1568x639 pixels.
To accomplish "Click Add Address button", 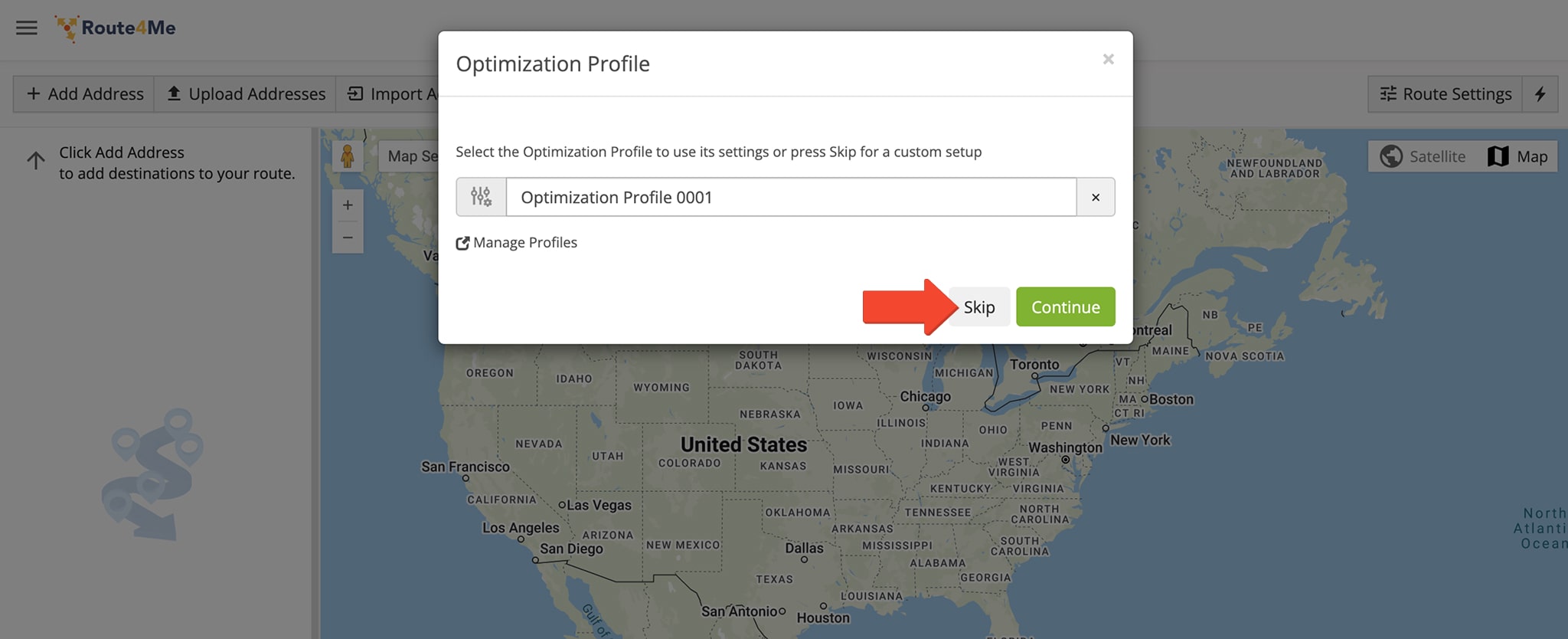I will [x=84, y=94].
